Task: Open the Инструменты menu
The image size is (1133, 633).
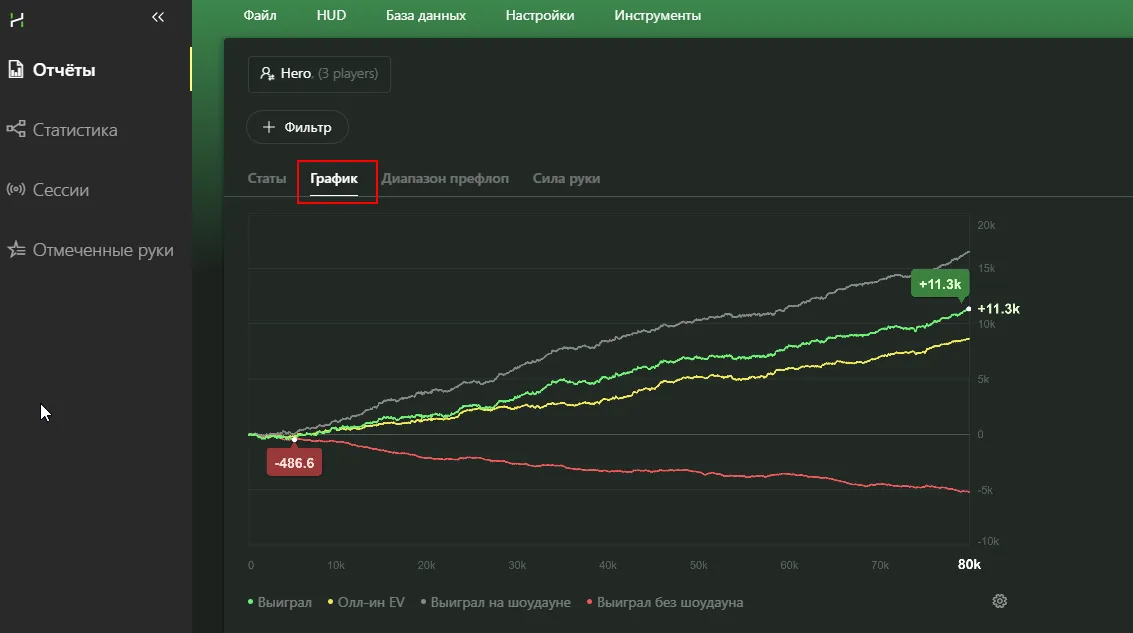Action: click(x=657, y=15)
